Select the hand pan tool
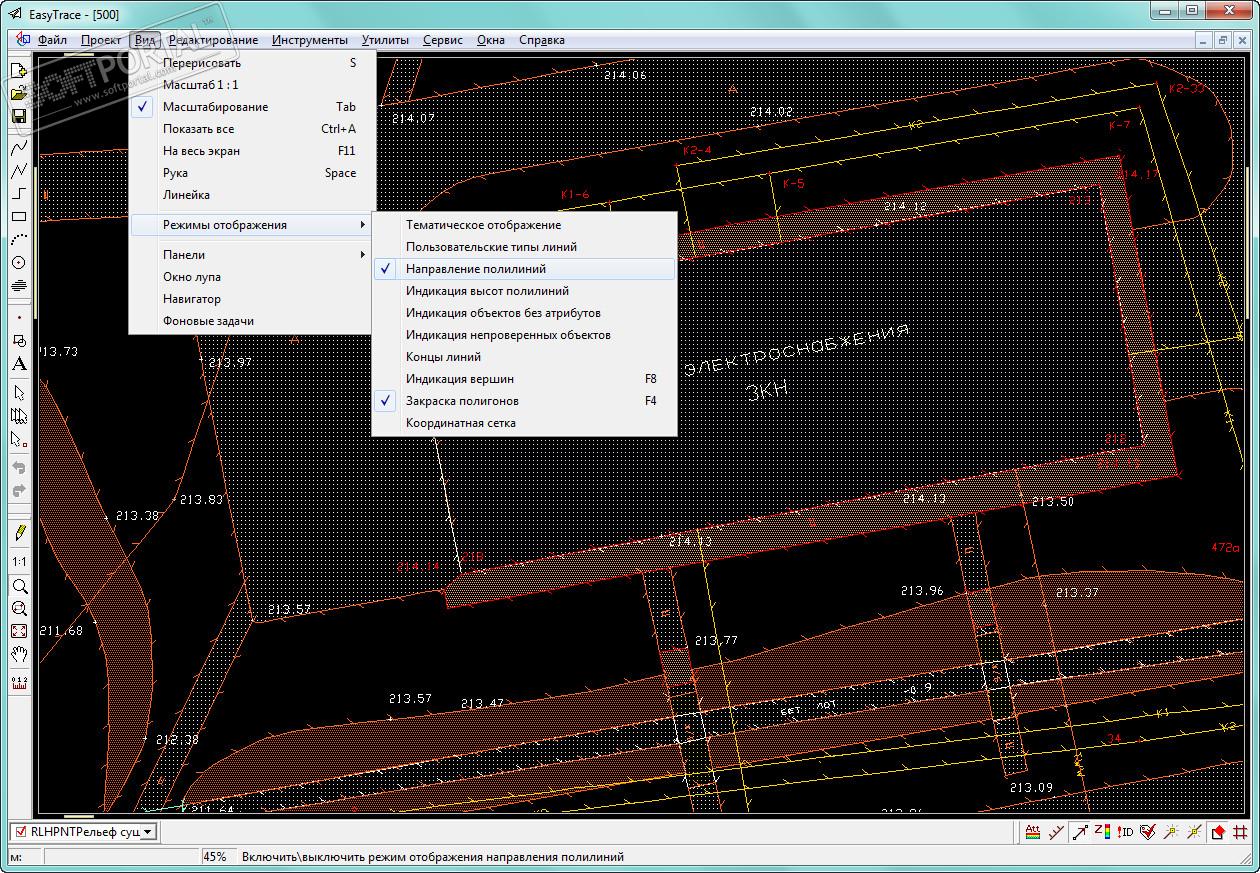This screenshot has height=873, width=1260. 18,654
